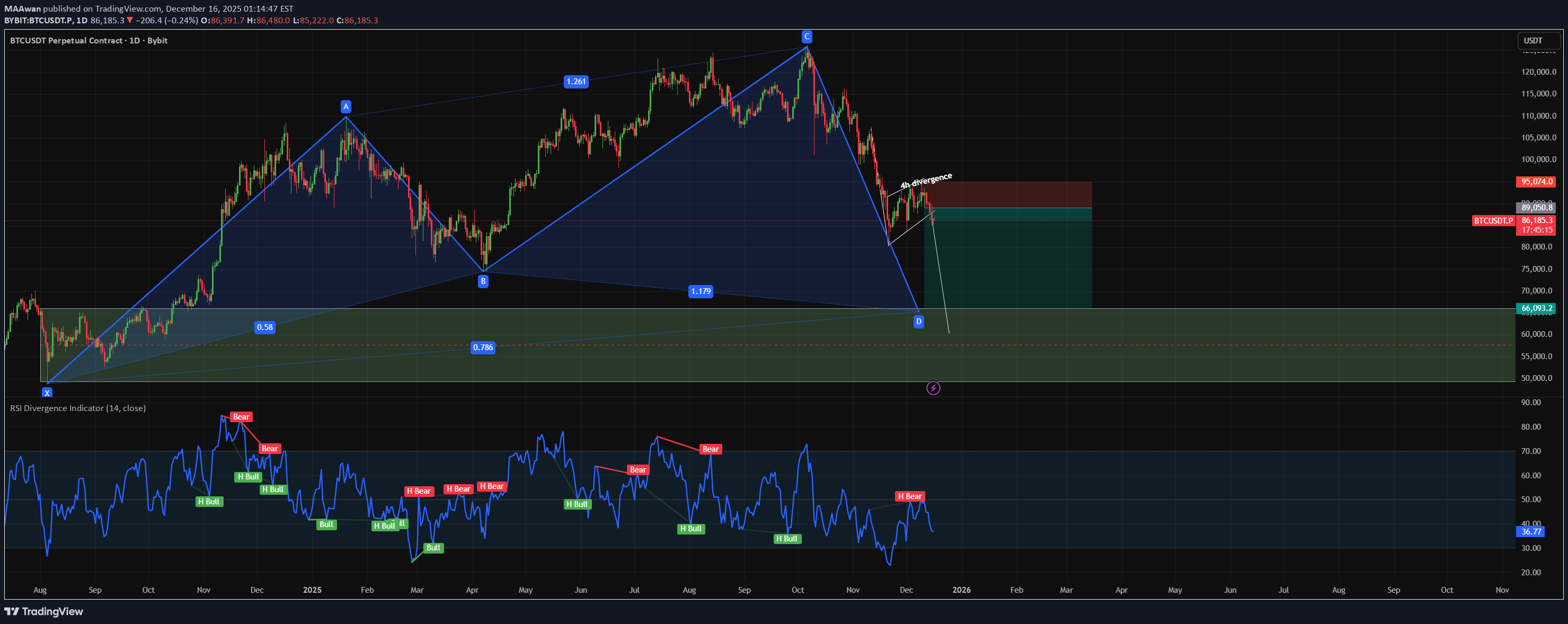This screenshot has height=624, width=1568.
Task: Click the 95,074.0 price label on right scale
Action: click(1536, 181)
